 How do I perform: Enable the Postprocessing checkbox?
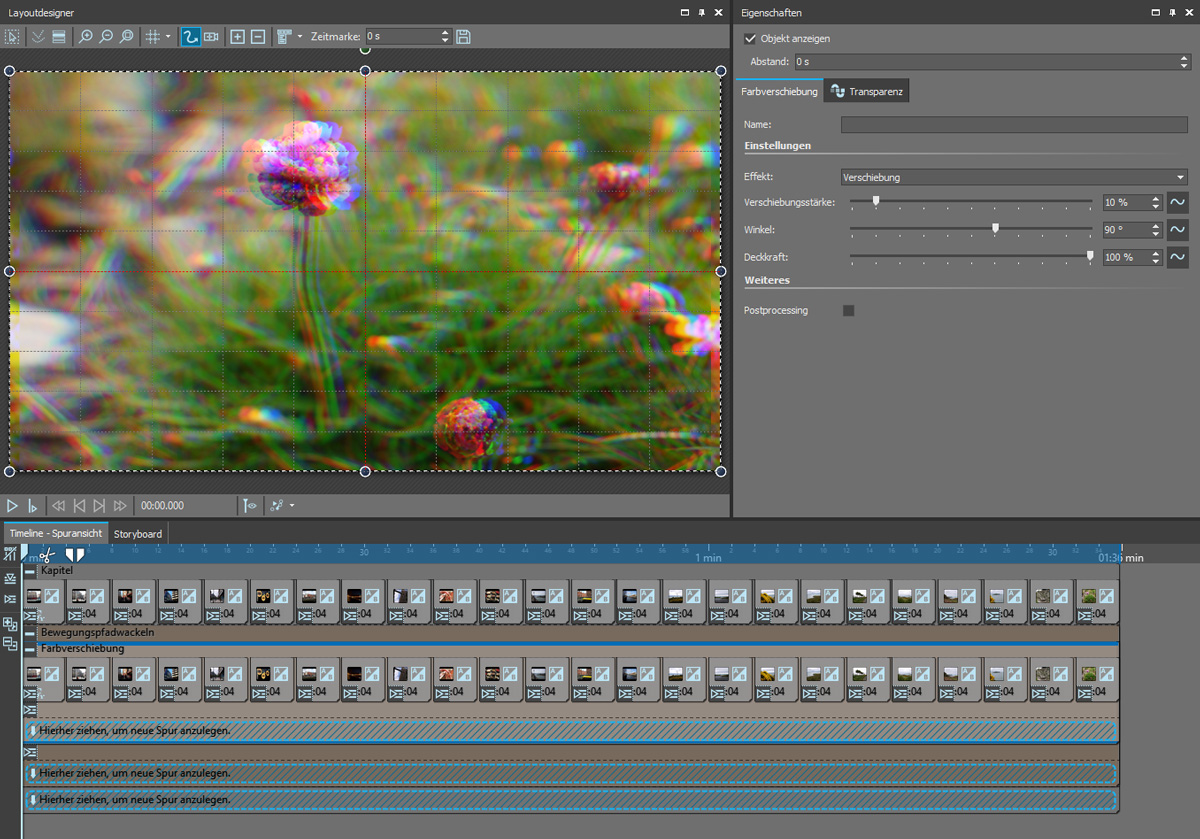point(849,311)
